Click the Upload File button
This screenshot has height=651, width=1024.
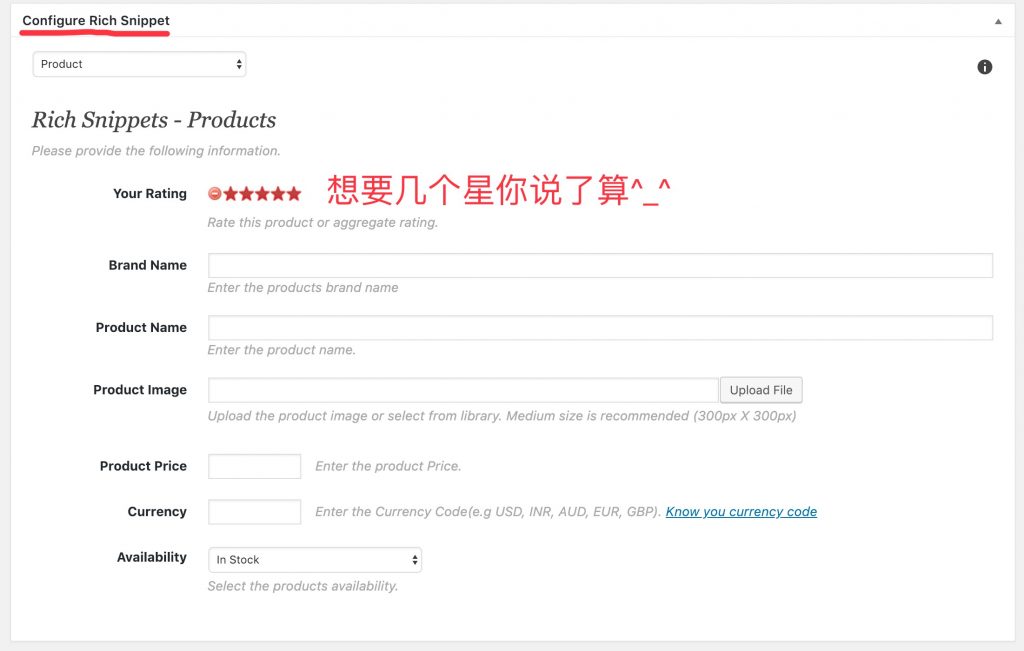[x=761, y=390]
